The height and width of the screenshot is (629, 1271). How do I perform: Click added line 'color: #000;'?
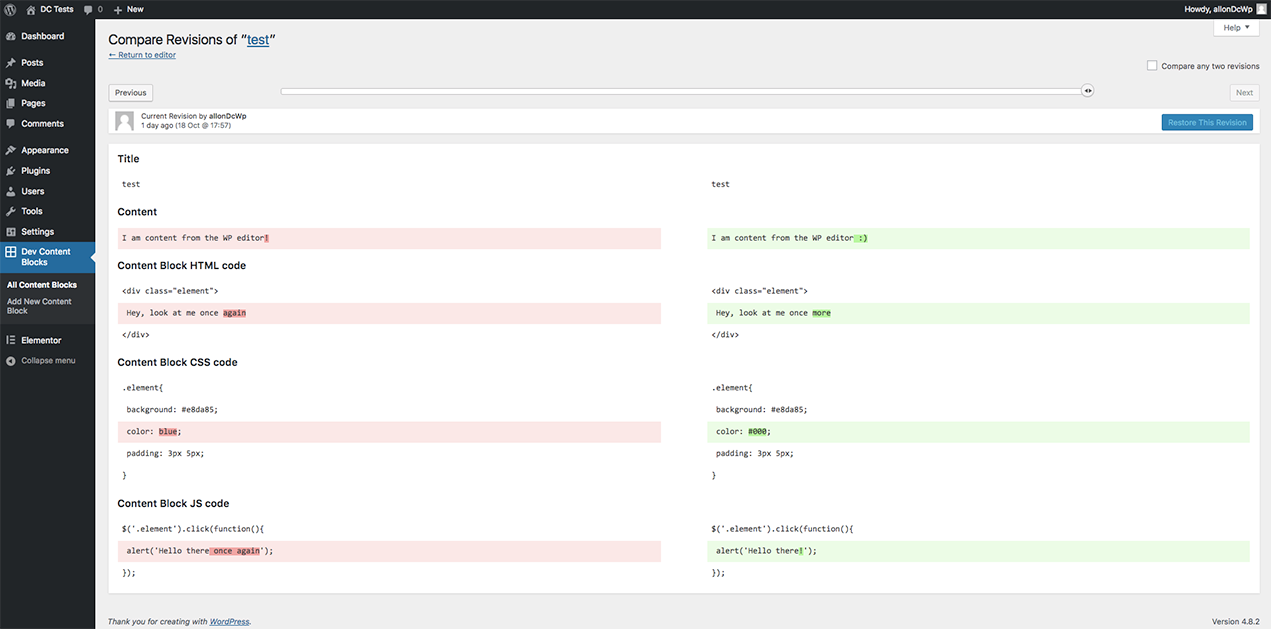(x=978, y=432)
